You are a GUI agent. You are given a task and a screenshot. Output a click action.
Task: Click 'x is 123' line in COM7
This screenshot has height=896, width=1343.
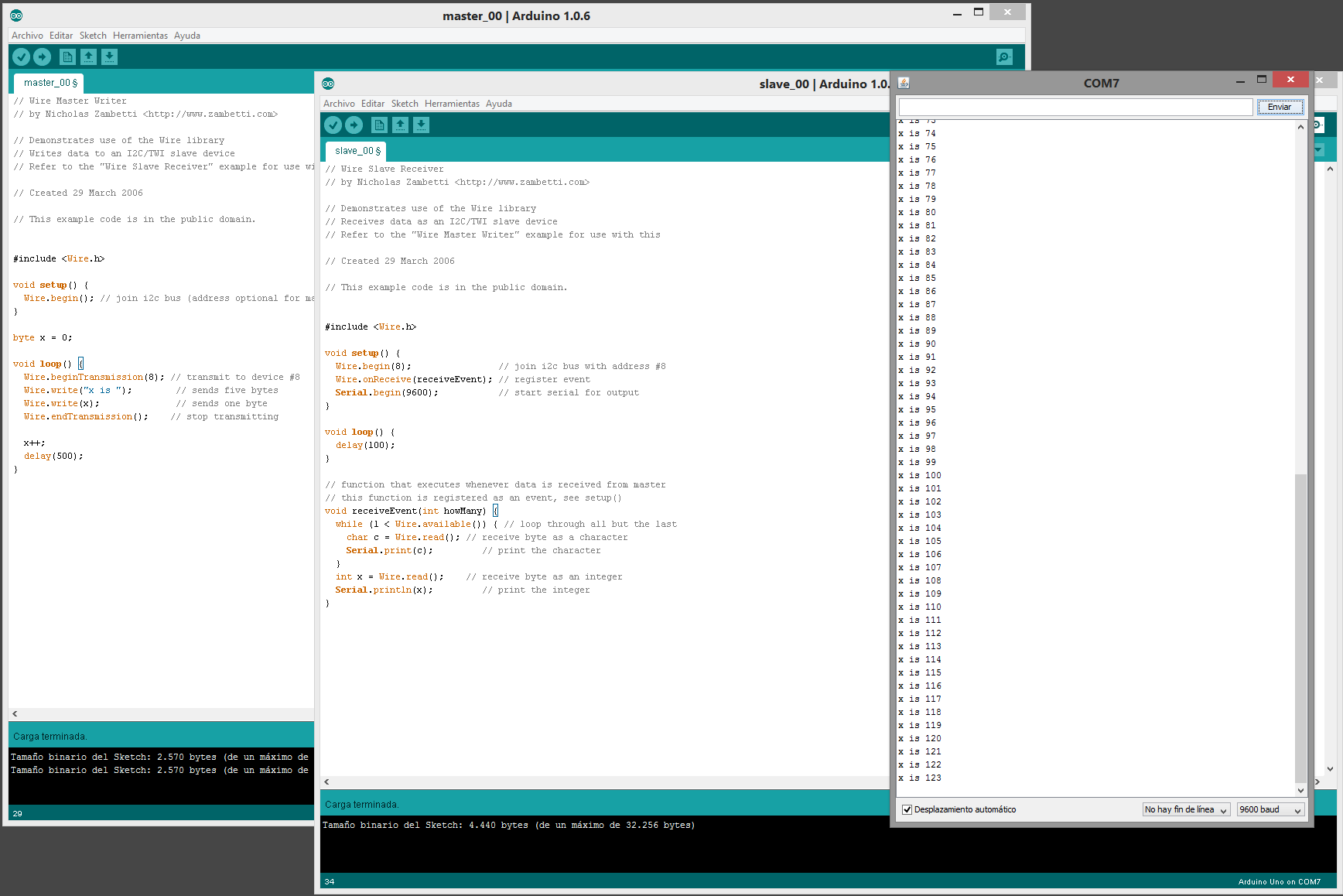(920, 778)
